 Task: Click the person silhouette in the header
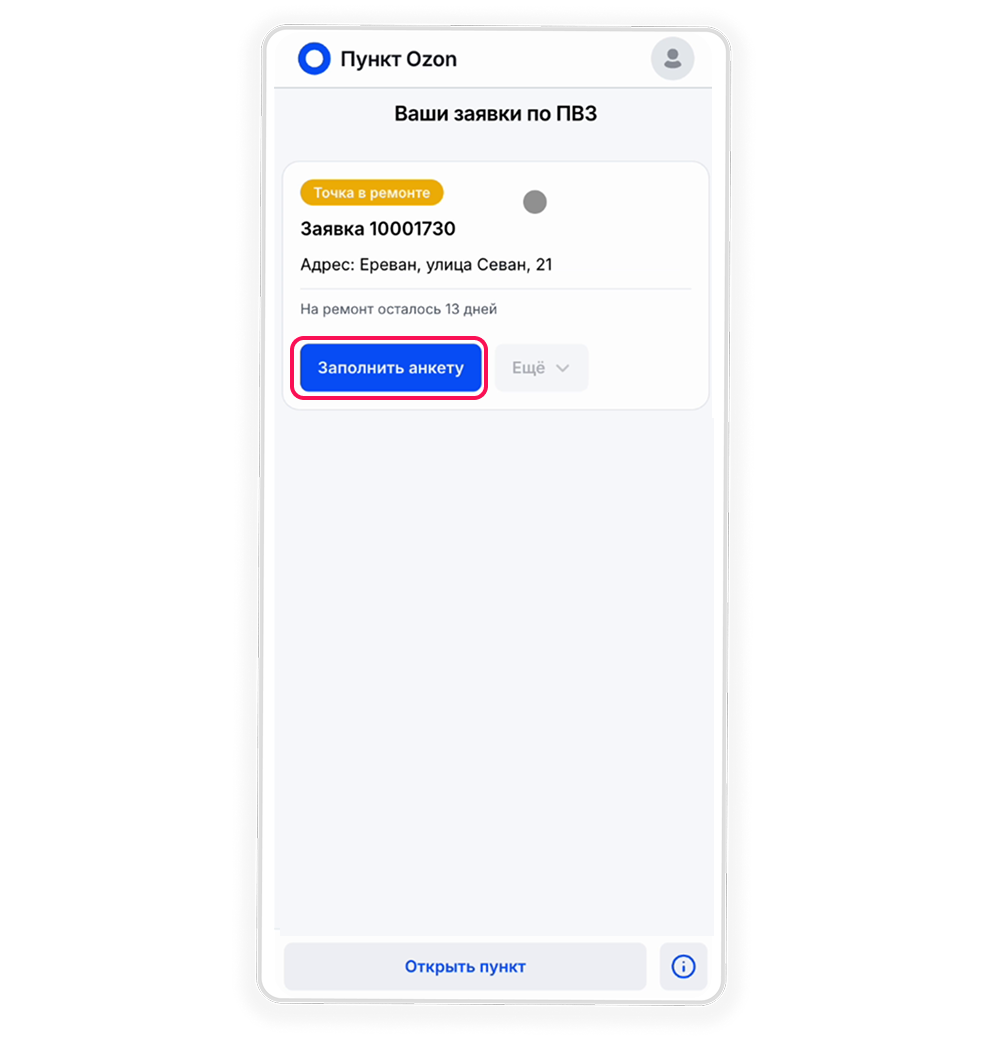672,58
